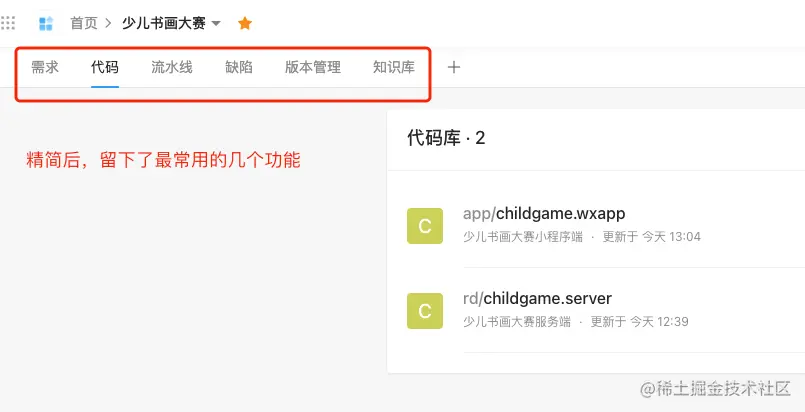Click the timestamp 更新于 今天 13:04
The height and width of the screenshot is (412, 805).
click(651, 237)
